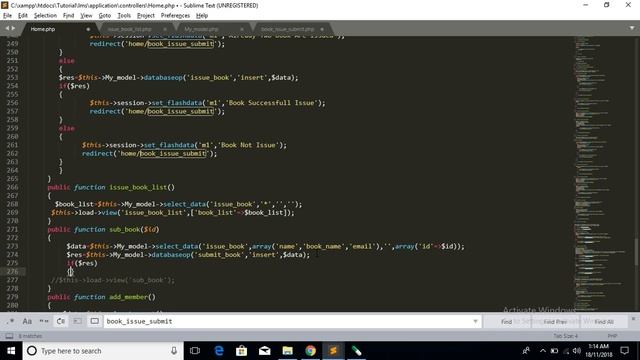The width and height of the screenshot is (640, 360).
Task: Click the volume speaker icon
Action: pyautogui.click(x=576, y=351)
